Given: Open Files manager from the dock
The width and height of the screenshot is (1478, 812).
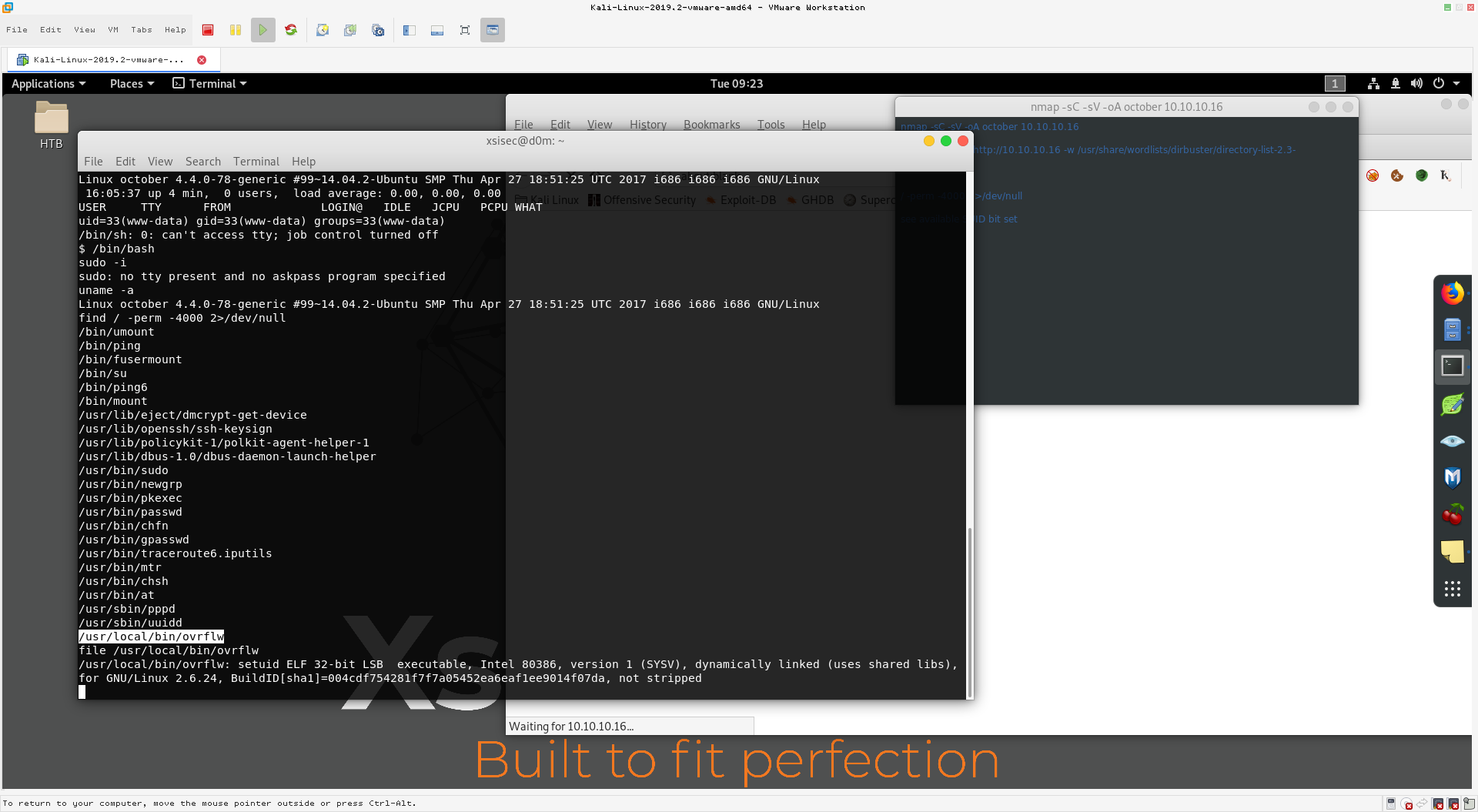Looking at the screenshot, I should [x=1453, y=329].
